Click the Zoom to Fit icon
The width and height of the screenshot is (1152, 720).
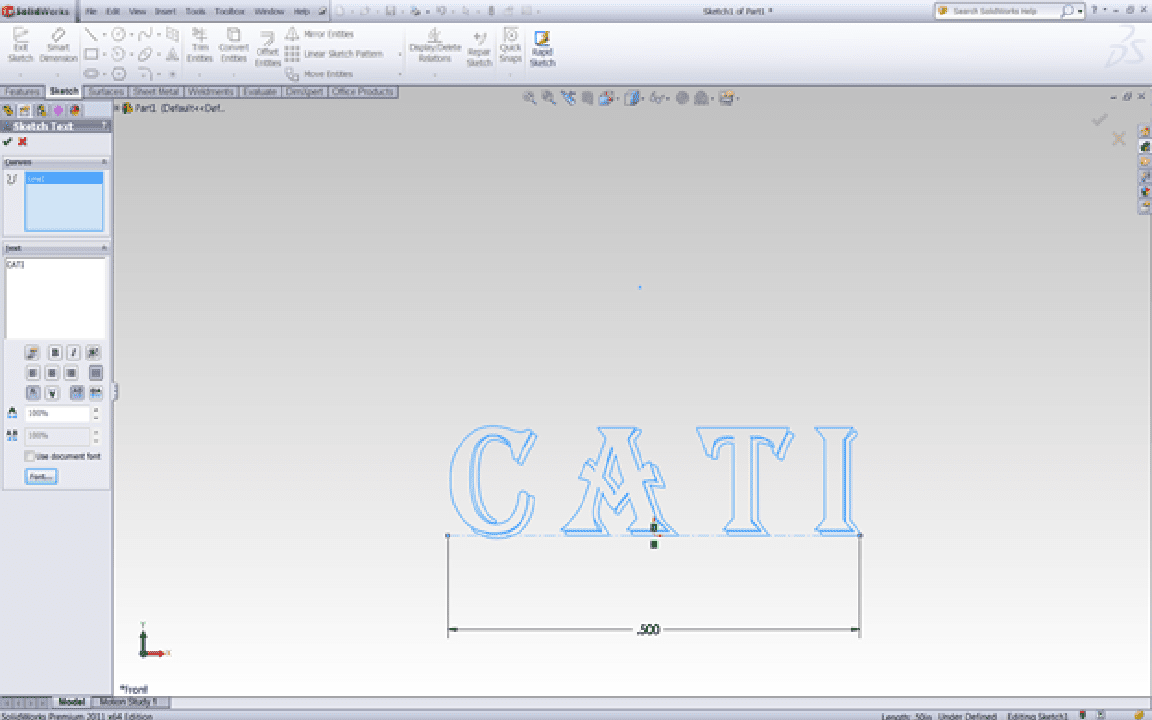click(531, 98)
